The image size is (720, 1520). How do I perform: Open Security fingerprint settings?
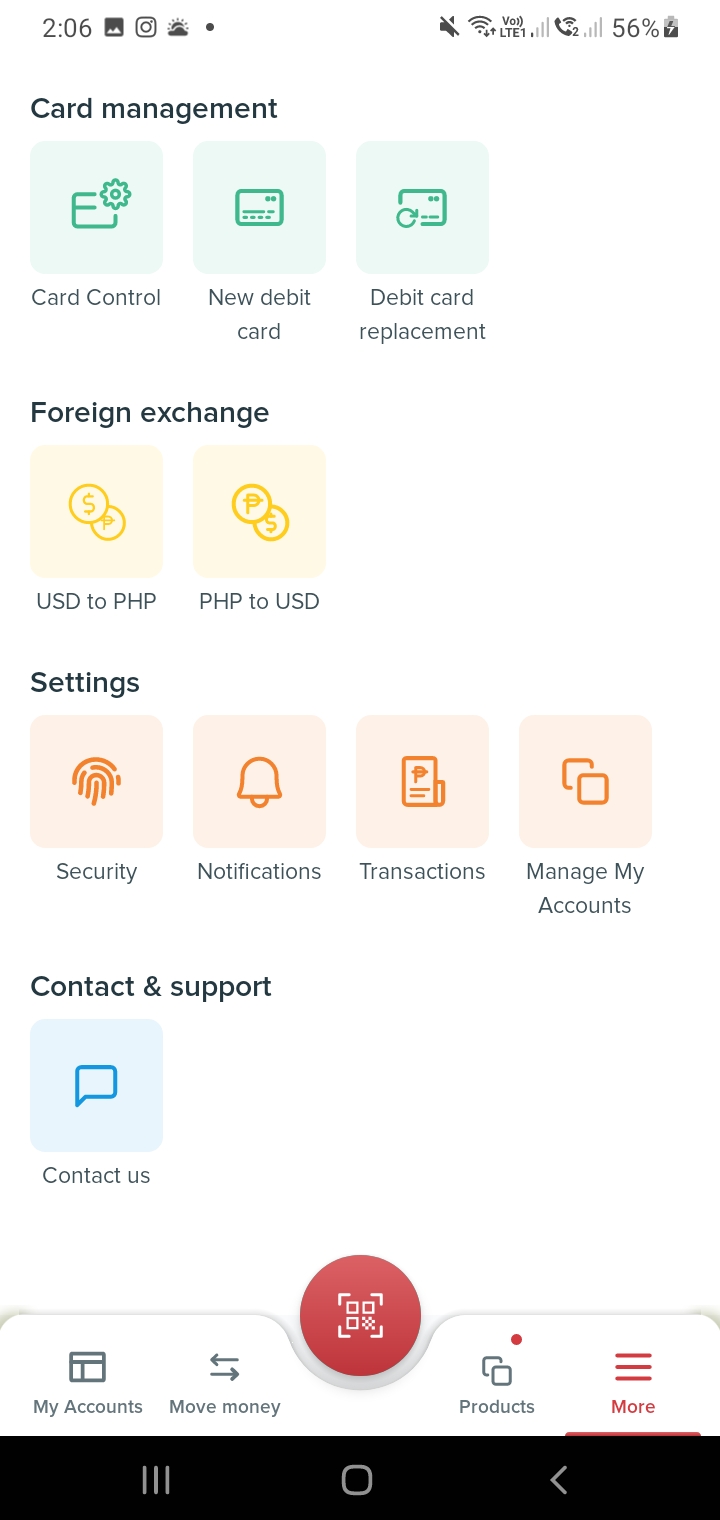click(96, 781)
